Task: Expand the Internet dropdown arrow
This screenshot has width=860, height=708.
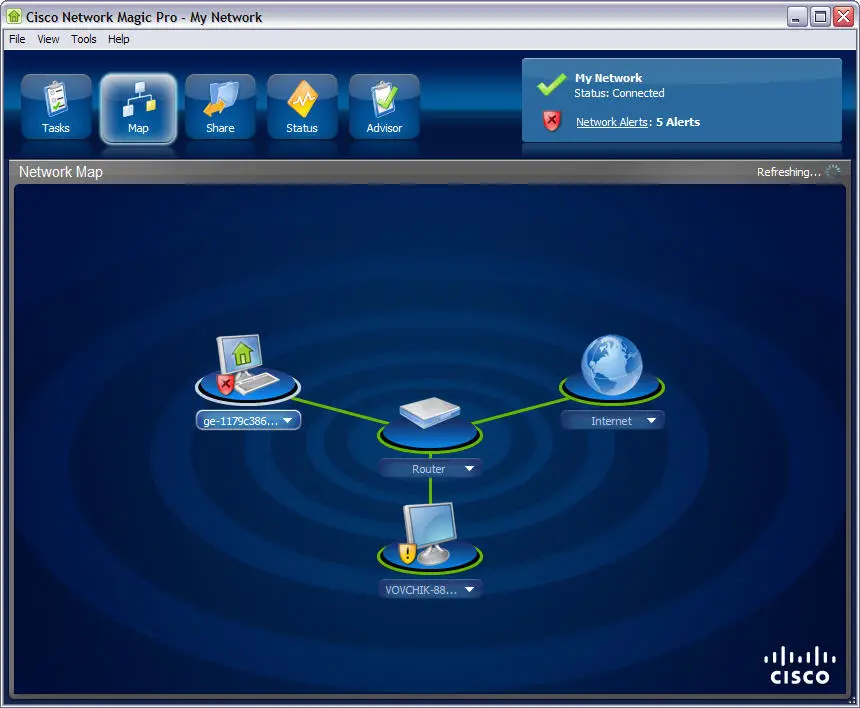Action: tap(652, 421)
